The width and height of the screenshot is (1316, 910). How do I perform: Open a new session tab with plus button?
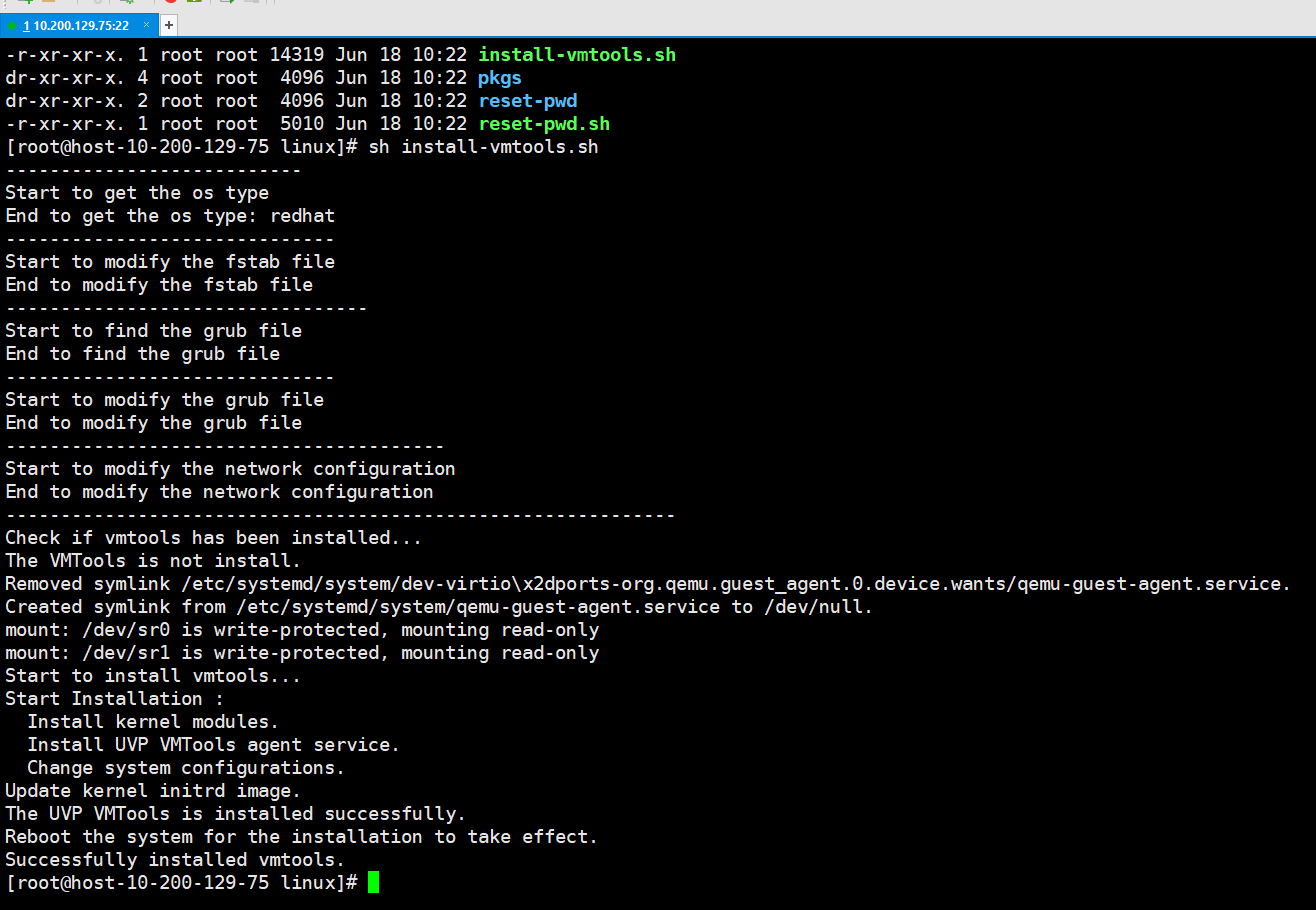[x=168, y=25]
